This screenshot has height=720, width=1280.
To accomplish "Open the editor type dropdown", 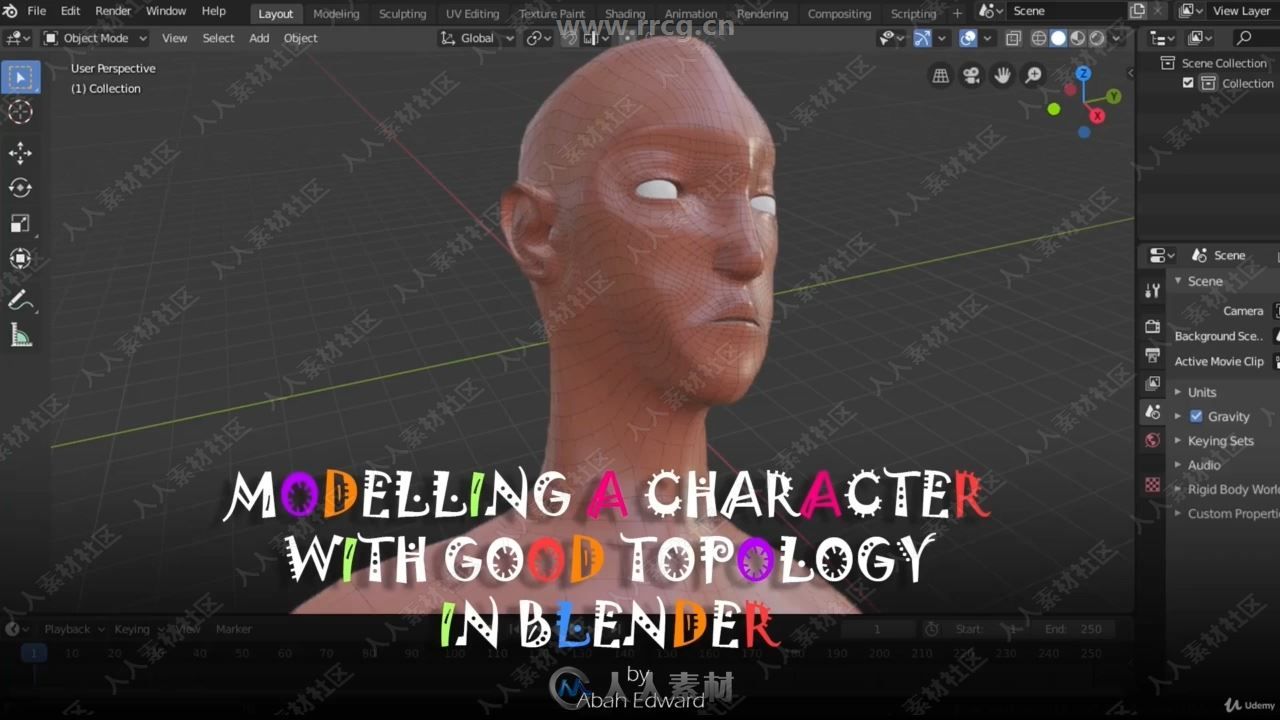I will (x=18, y=38).
